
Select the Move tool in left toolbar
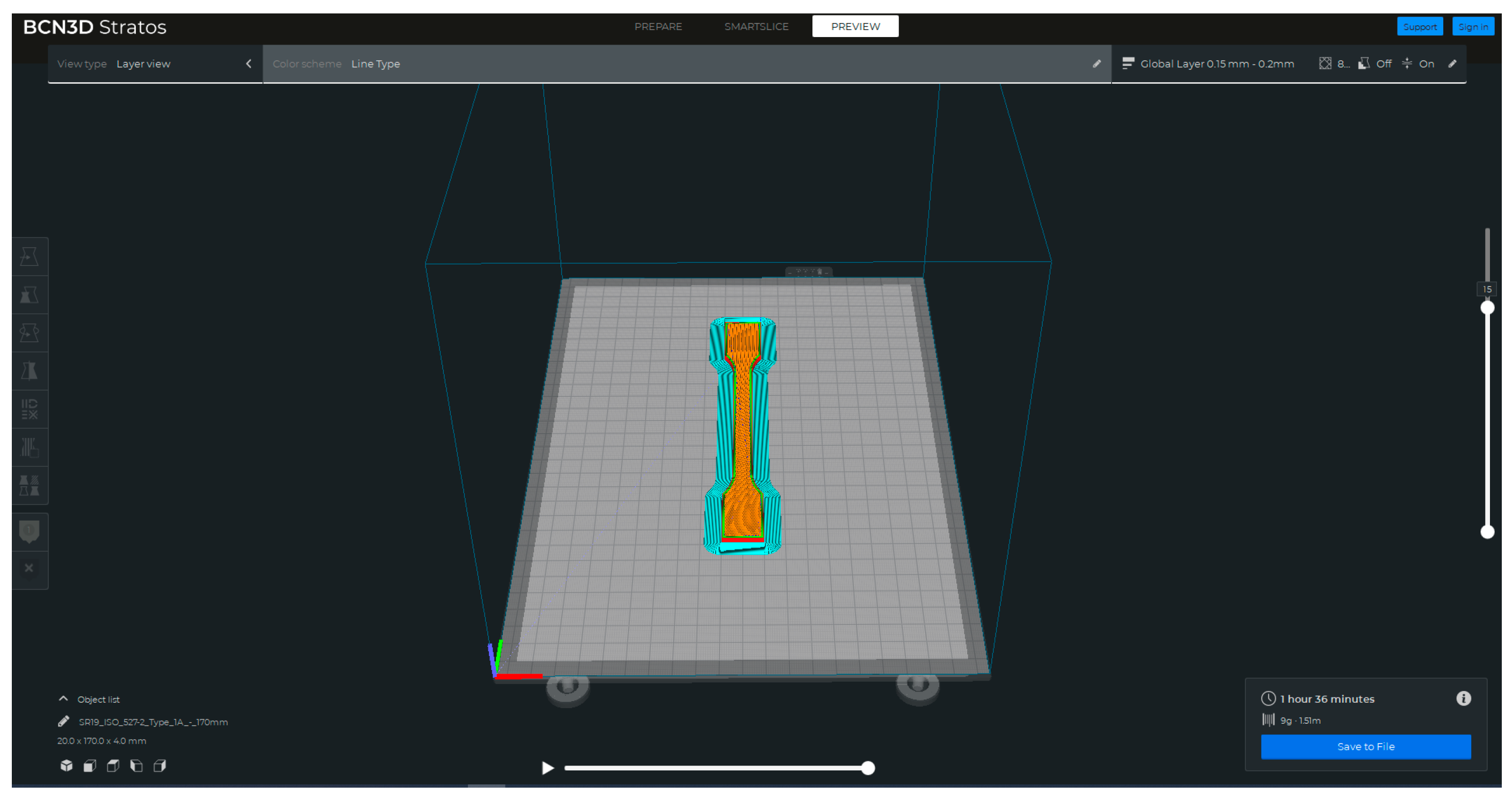coord(30,256)
